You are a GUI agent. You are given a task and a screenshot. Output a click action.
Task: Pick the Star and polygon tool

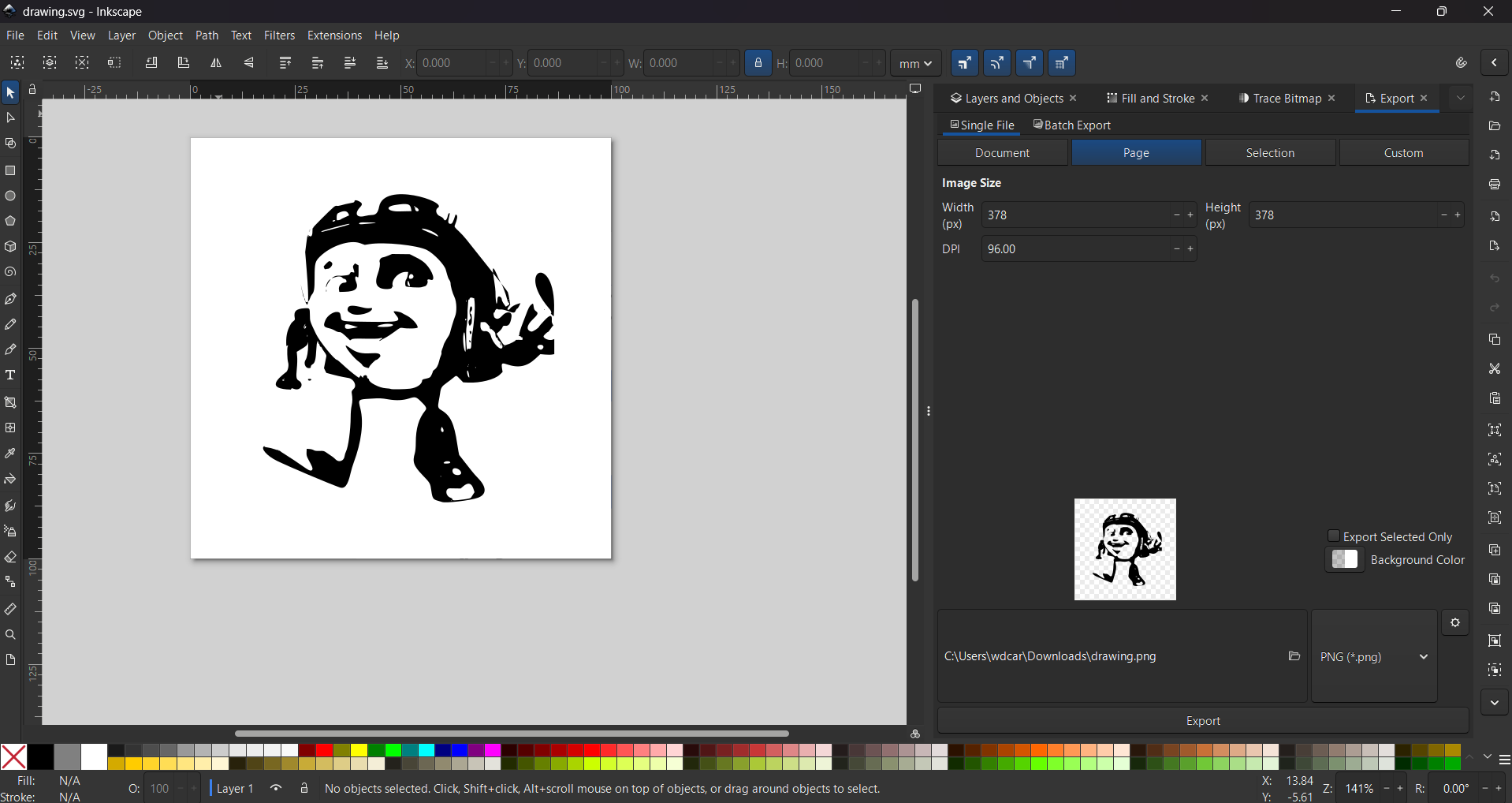pyautogui.click(x=10, y=221)
